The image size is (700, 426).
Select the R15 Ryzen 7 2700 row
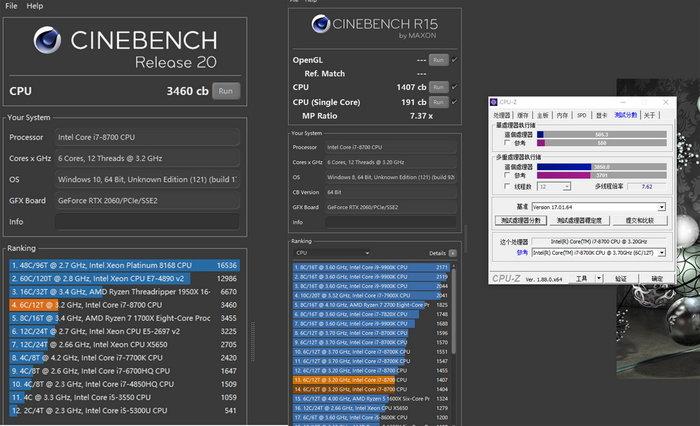pyautogui.click(x=371, y=305)
